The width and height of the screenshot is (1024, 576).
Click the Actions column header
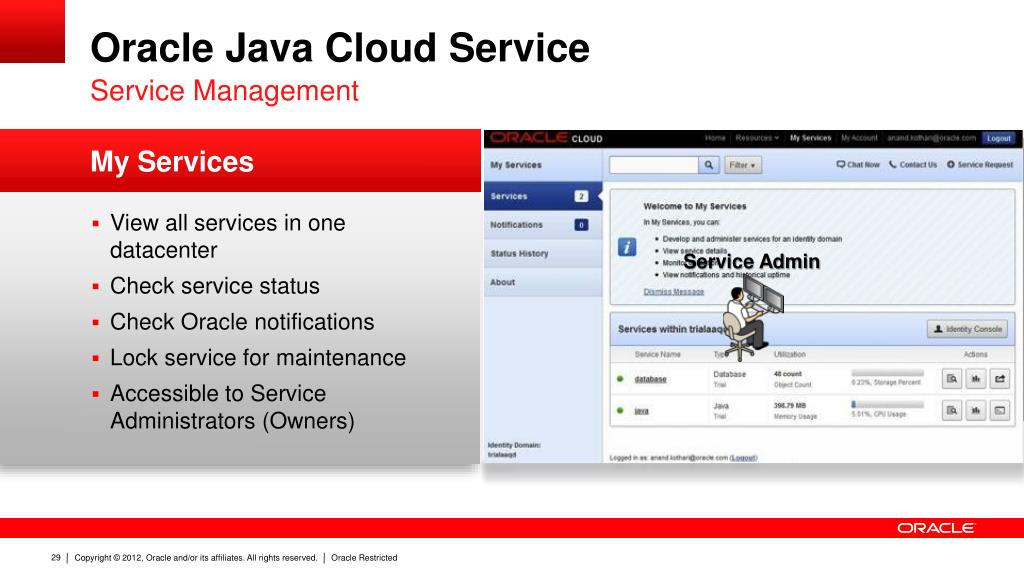(x=976, y=354)
